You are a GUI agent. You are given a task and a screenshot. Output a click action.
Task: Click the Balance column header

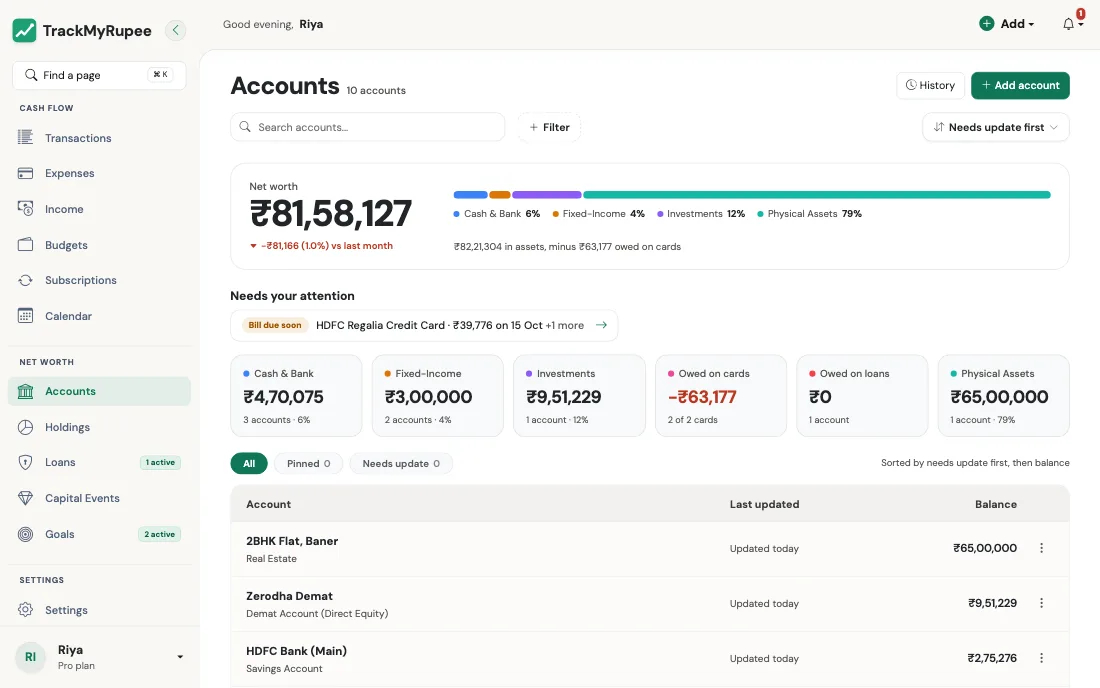(995, 504)
